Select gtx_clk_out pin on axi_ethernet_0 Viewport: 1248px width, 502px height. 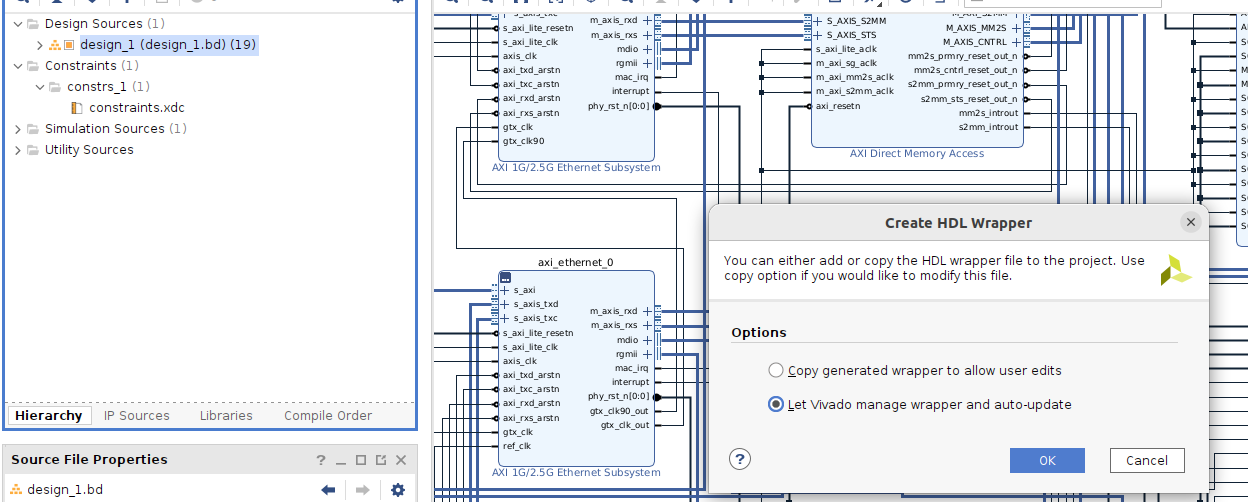click(625, 425)
